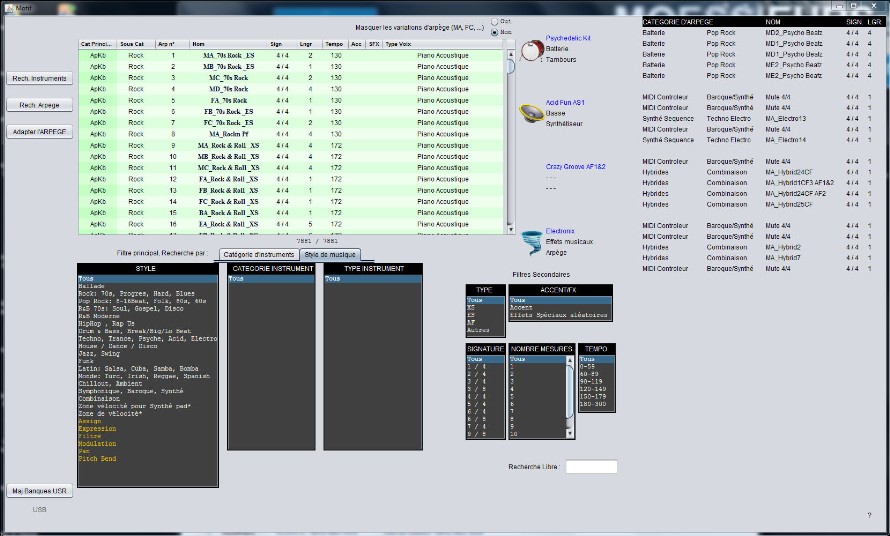Open the Crazy Groove AF1&2 link

pos(575,167)
